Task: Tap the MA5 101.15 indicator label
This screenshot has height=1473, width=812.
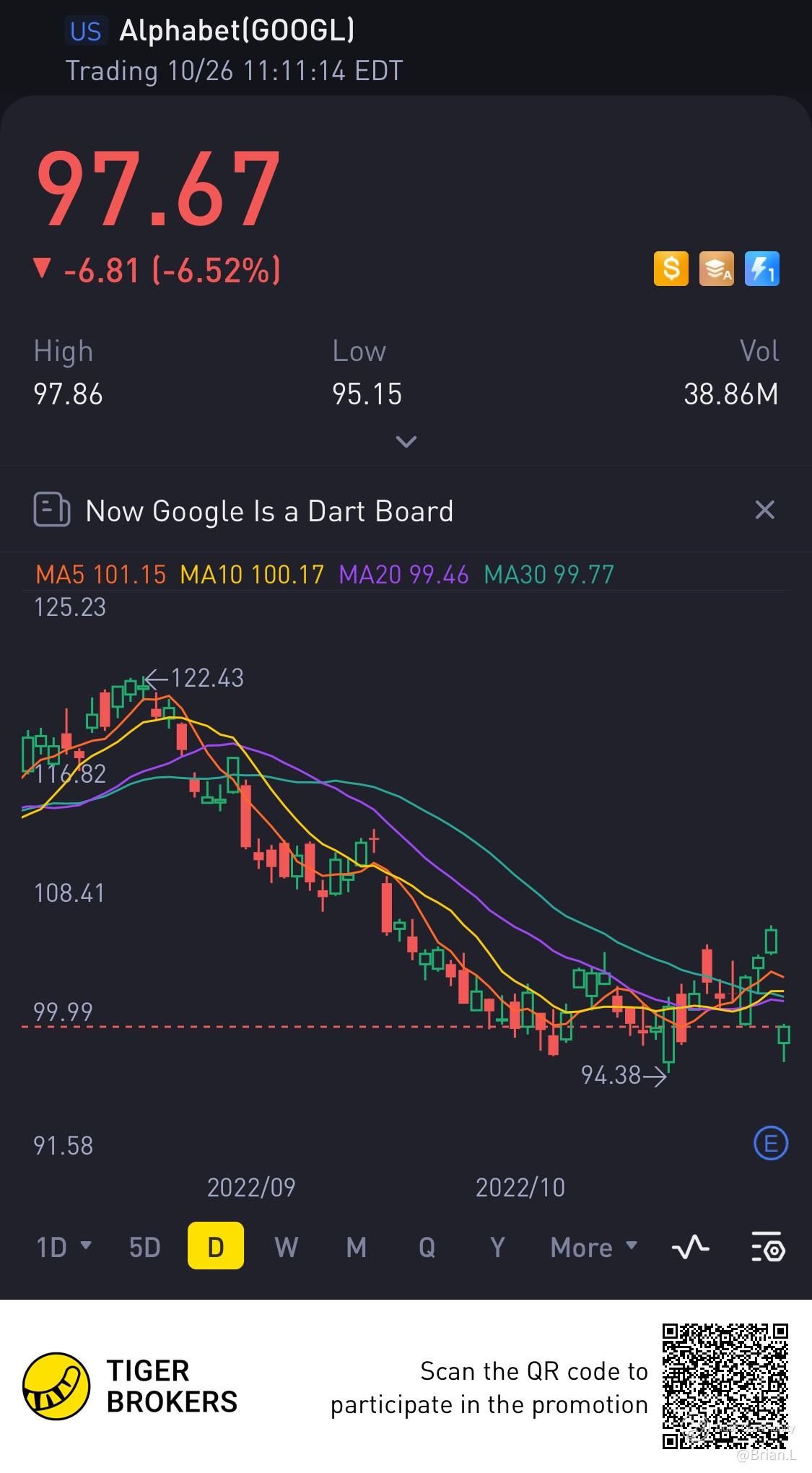Action: coord(101,575)
